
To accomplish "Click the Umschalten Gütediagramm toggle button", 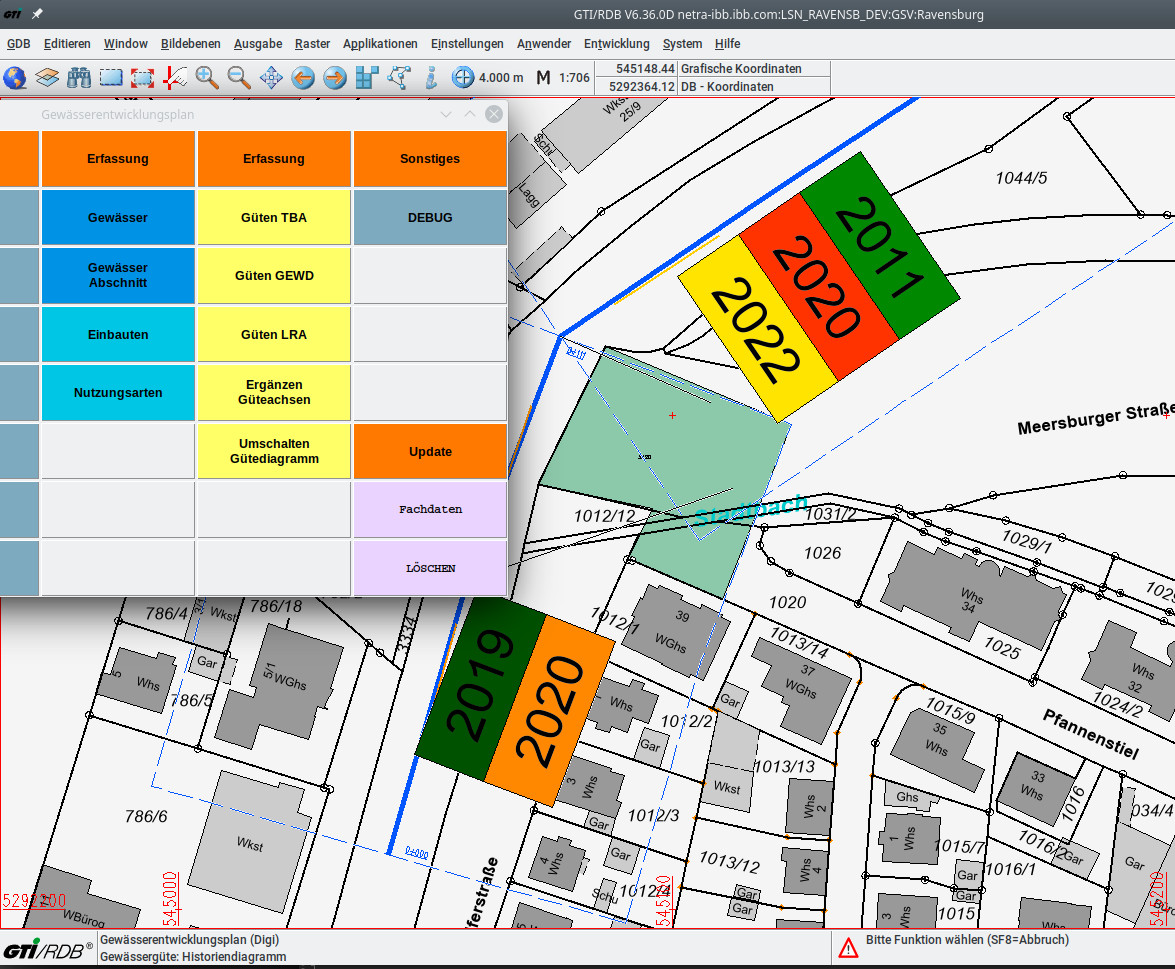I will tap(274, 451).
